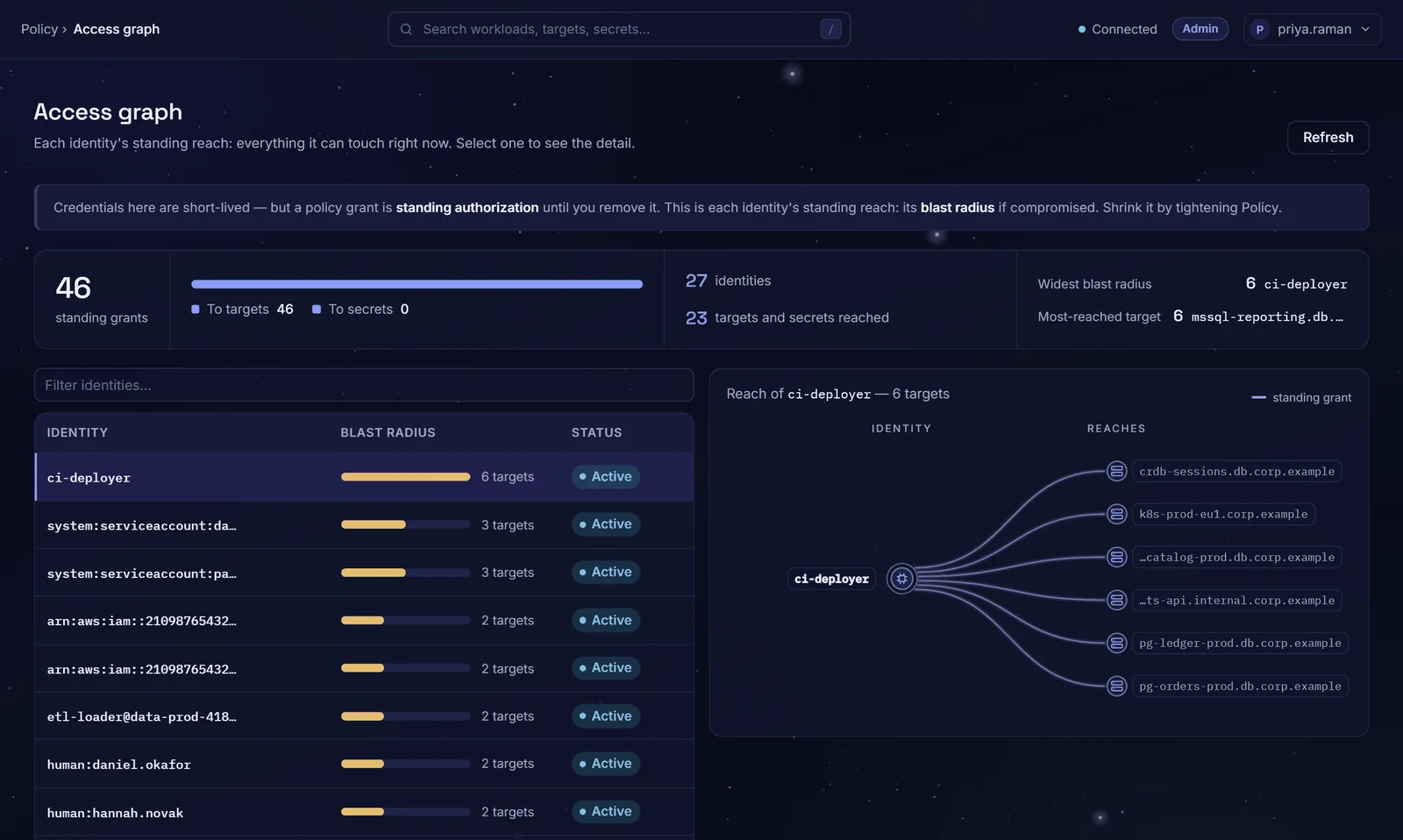
Task: Select the system:serviceaccount:pa… row
Action: [364, 573]
